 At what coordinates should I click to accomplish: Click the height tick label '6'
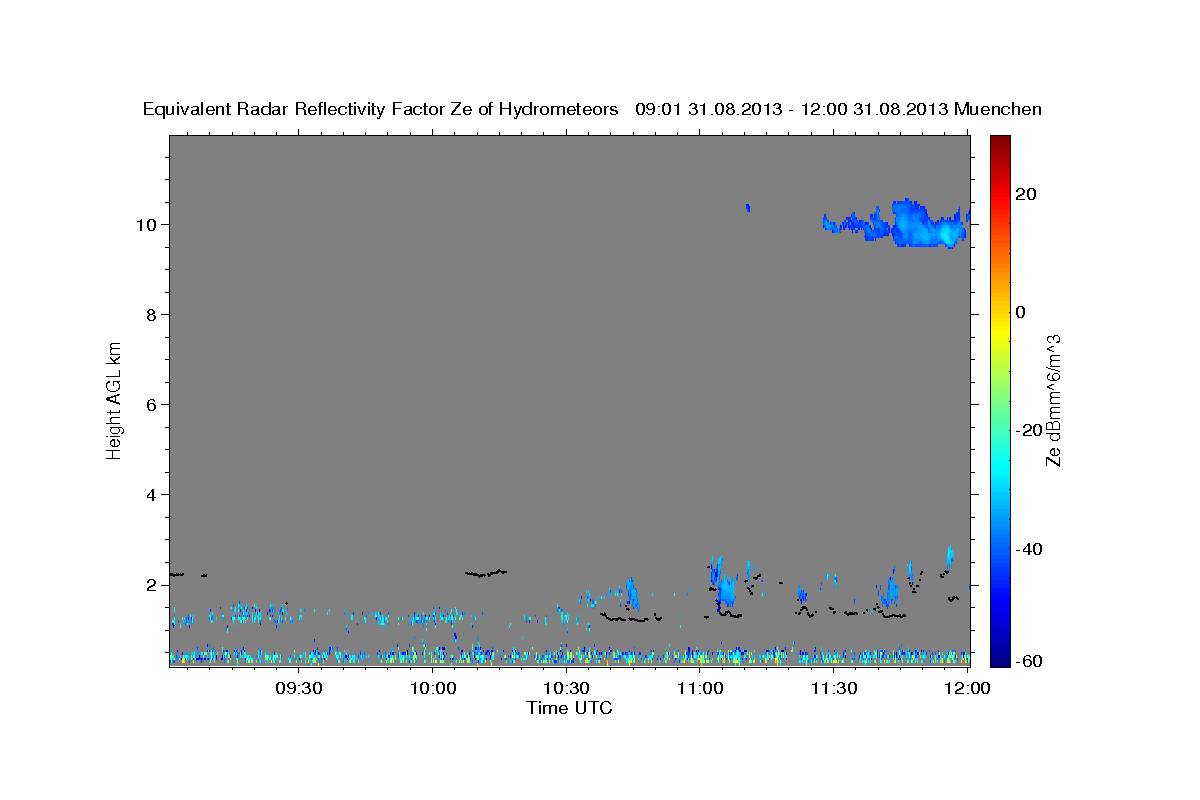pyautogui.click(x=153, y=404)
